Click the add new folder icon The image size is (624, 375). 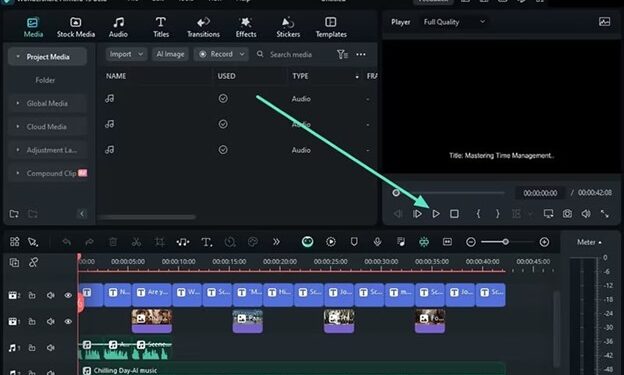pos(14,214)
